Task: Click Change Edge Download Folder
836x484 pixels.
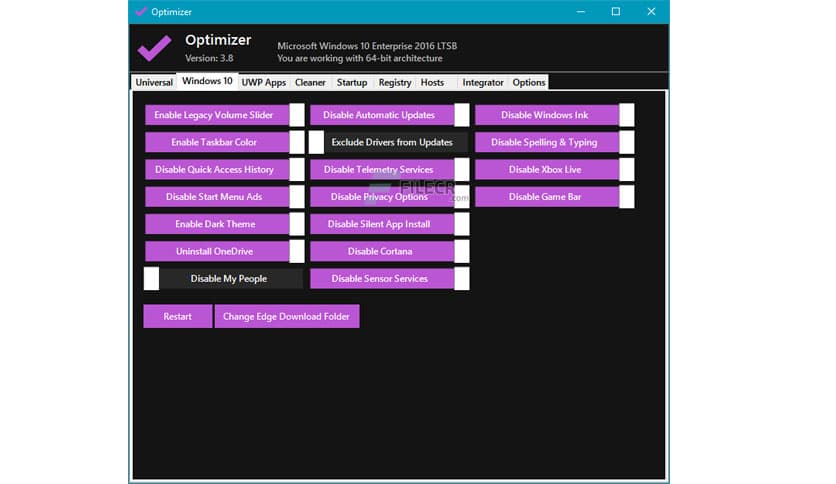Action: pos(287,317)
